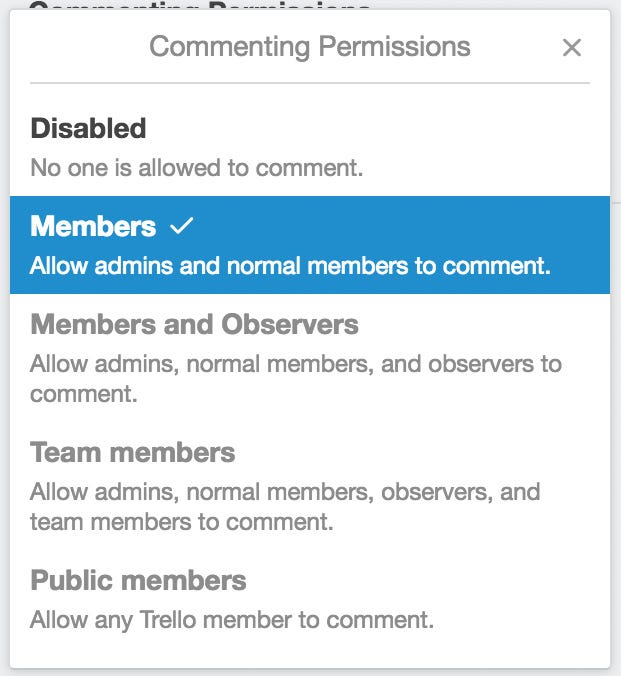Click the partially hidden heading behind the popup
The width and height of the screenshot is (621, 676).
(x=200, y=6)
